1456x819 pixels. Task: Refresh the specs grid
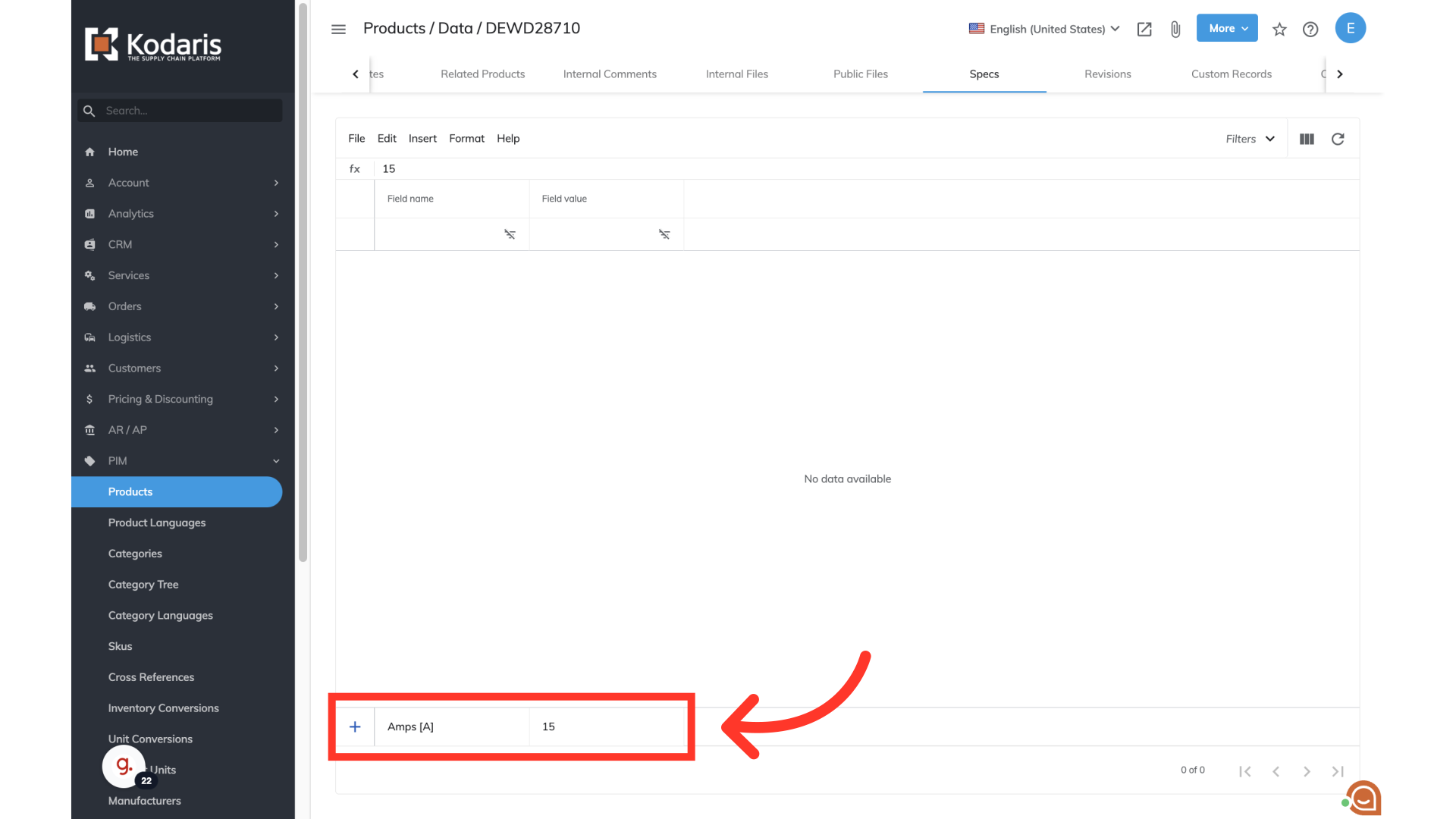(1338, 139)
